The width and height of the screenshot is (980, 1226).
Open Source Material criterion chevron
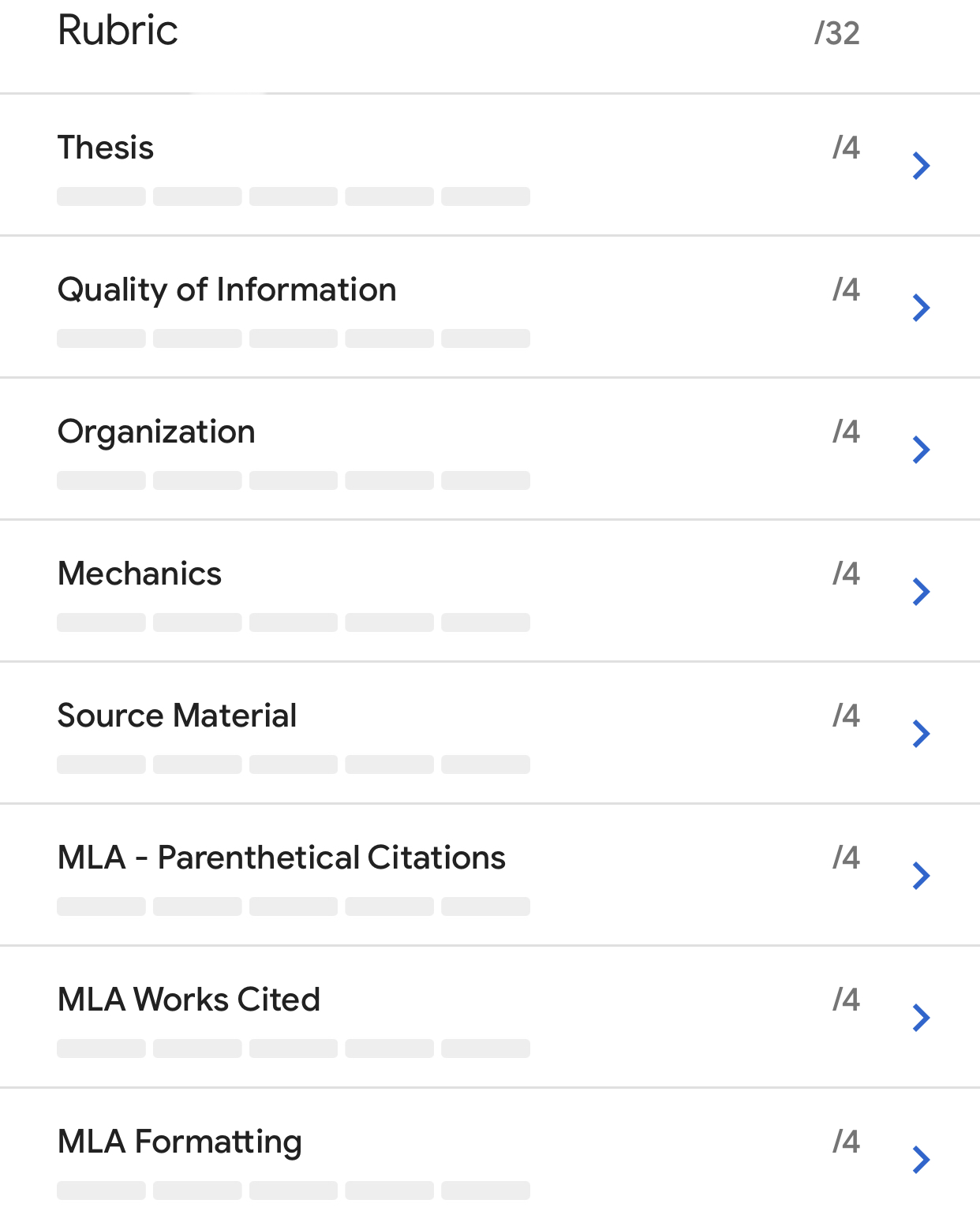tap(921, 734)
